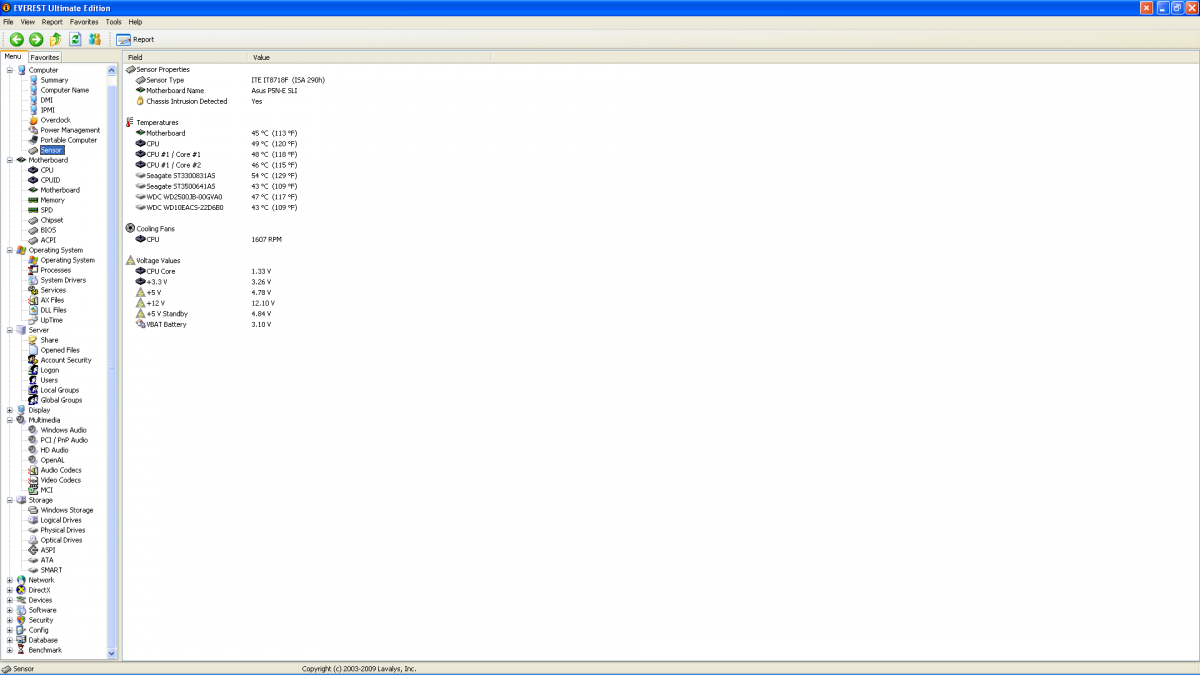Select the Optical Drives disc icon

click(33, 540)
